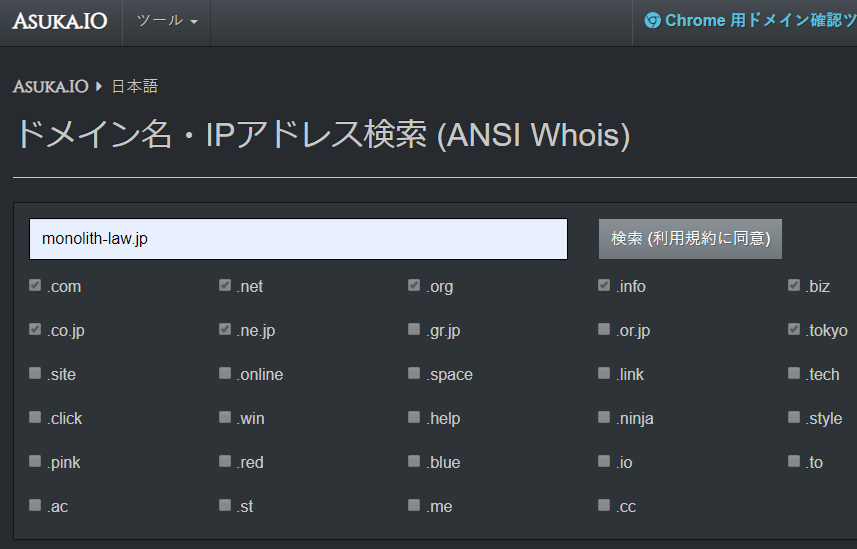Tick the .click checkbox

[35, 417]
